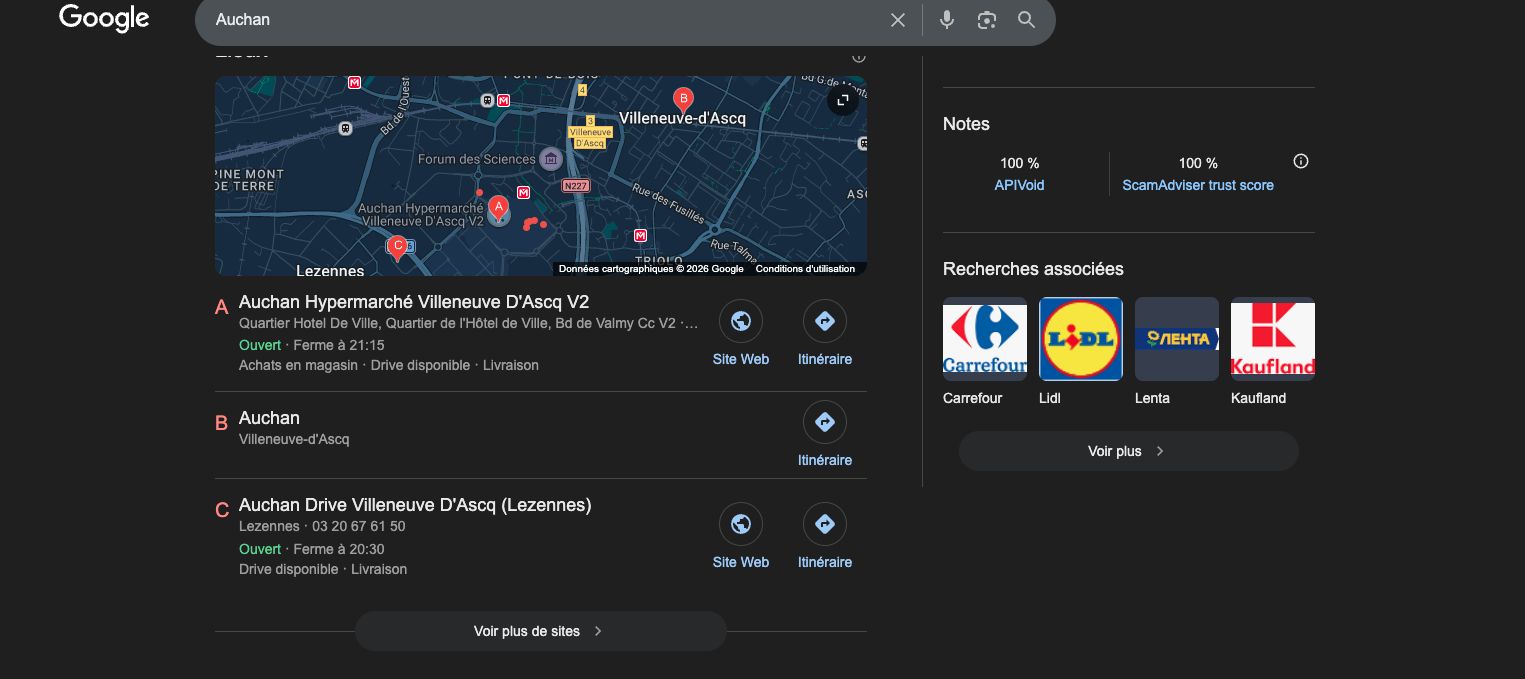Click the metro M marker near pin A
The width and height of the screenshot is (1525, 679).
pyautogui.click(x=523, y=192)
